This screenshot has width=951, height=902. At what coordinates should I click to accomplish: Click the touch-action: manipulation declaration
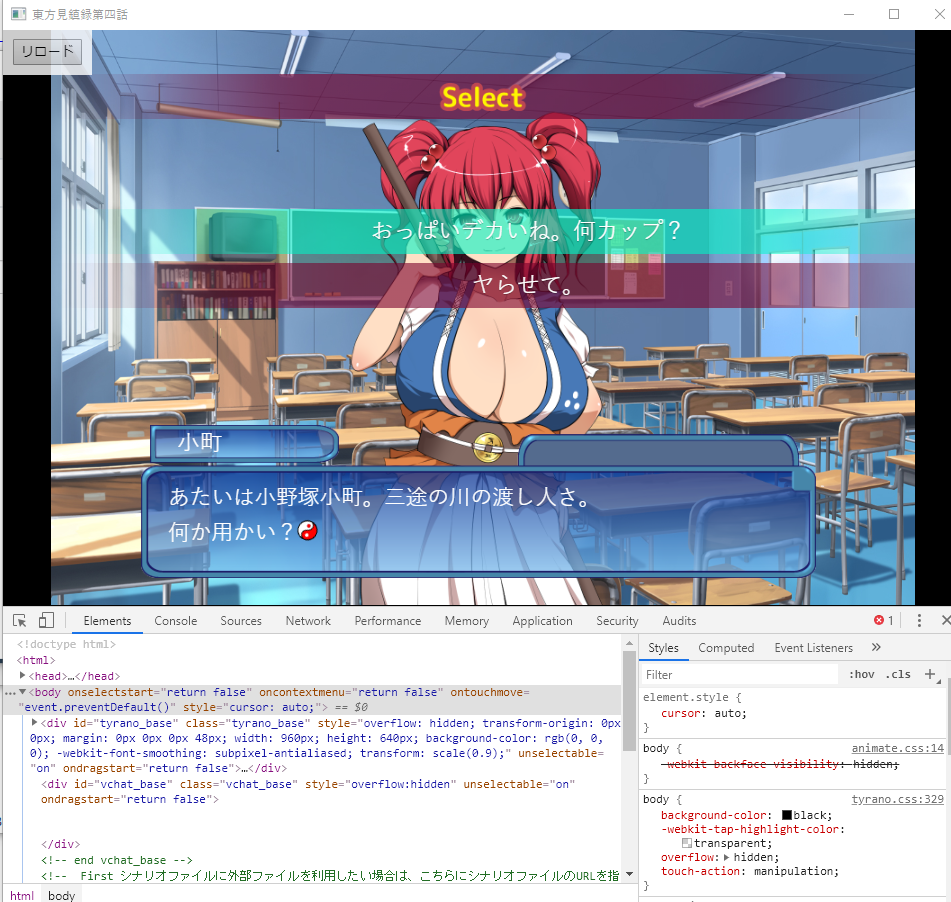(750, 871)
